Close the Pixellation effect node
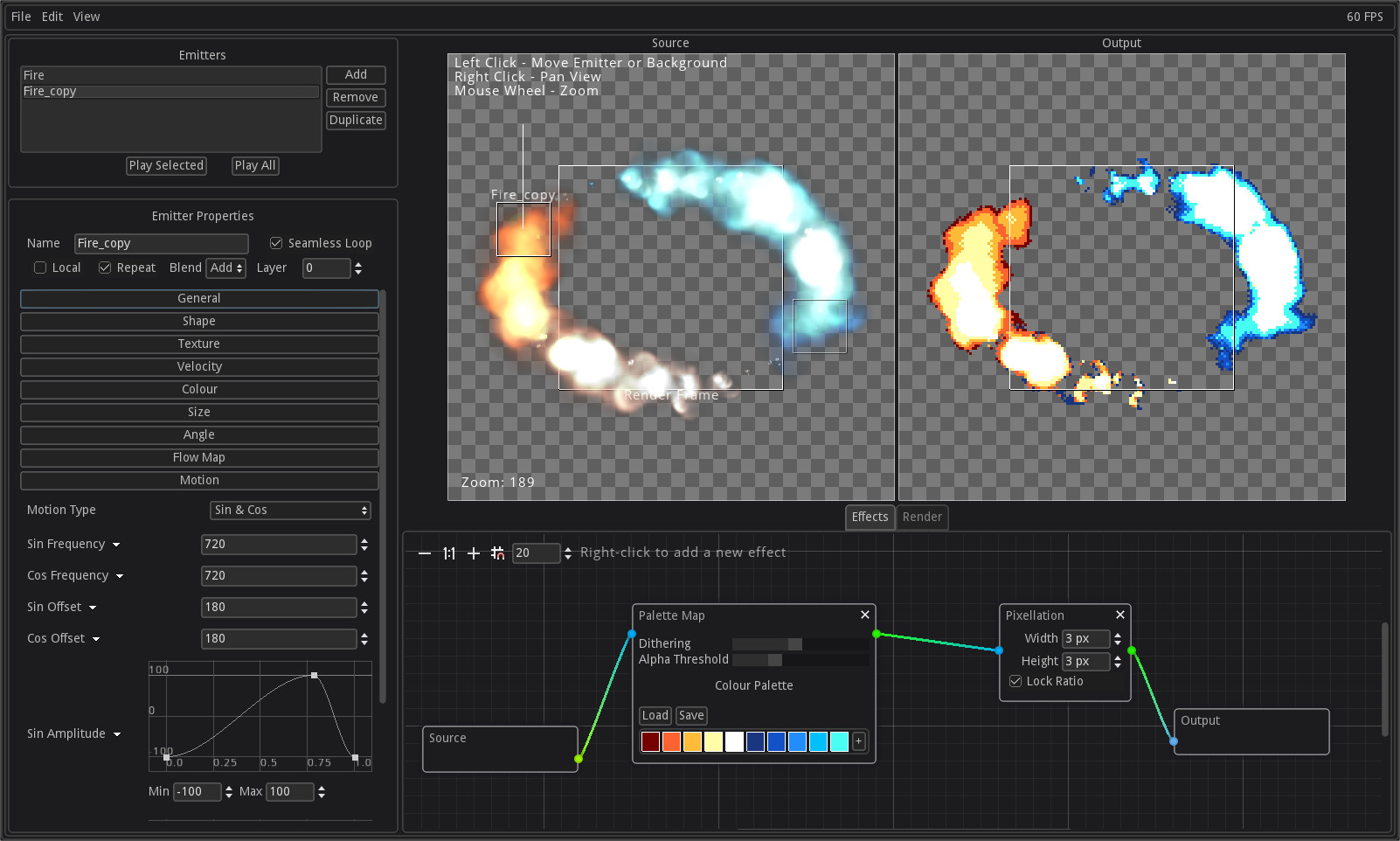 1119,615
